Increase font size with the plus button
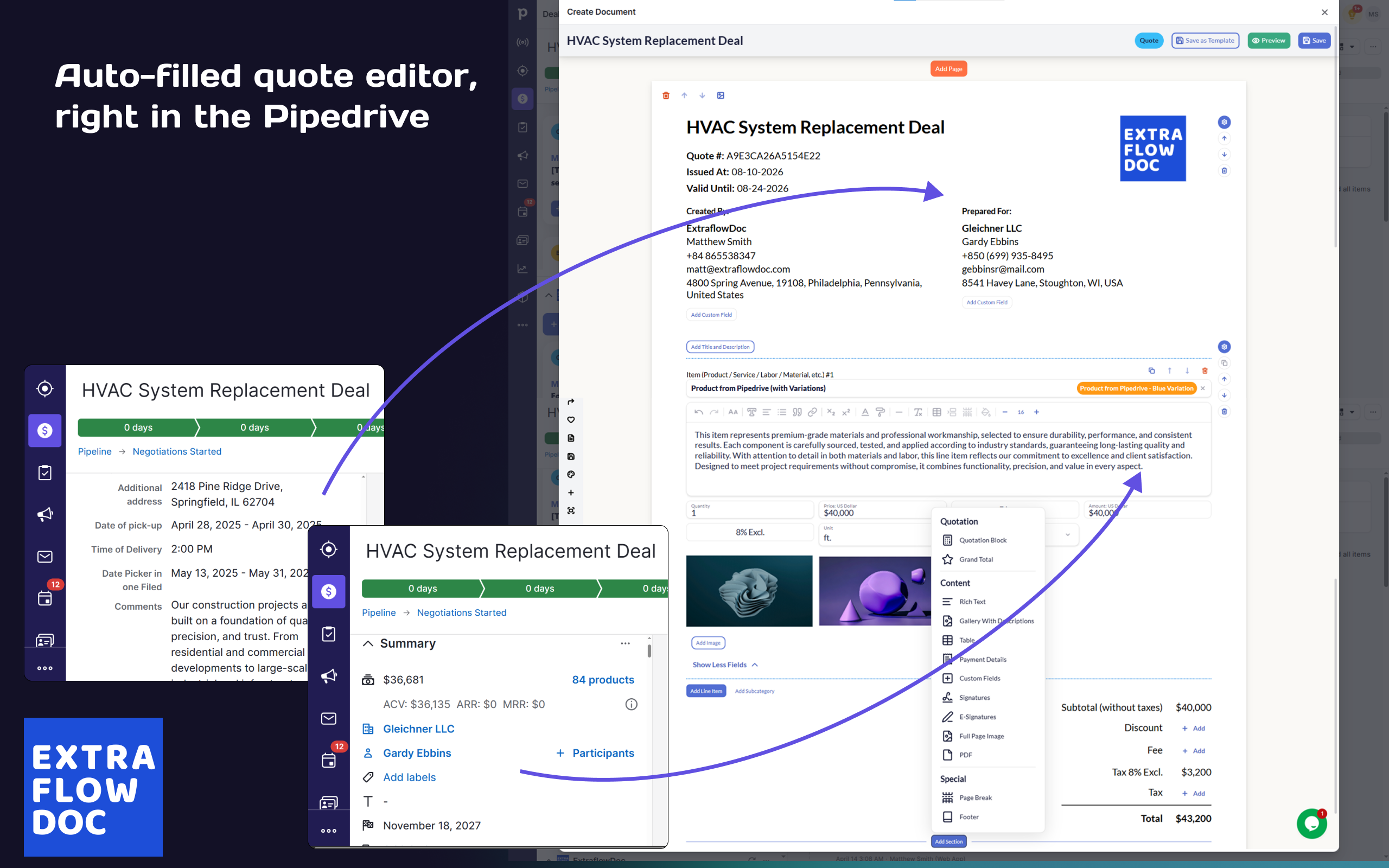 tap(1036, 412)
